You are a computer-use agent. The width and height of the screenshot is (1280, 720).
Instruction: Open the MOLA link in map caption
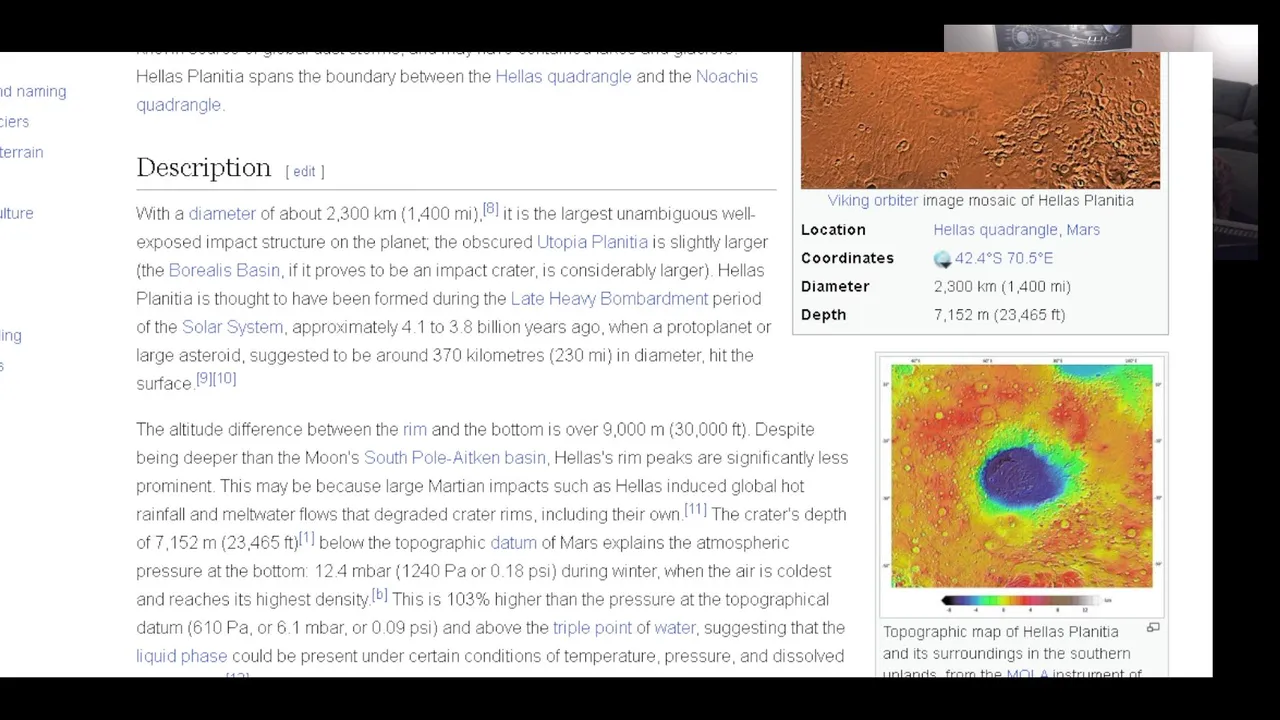1027,672
